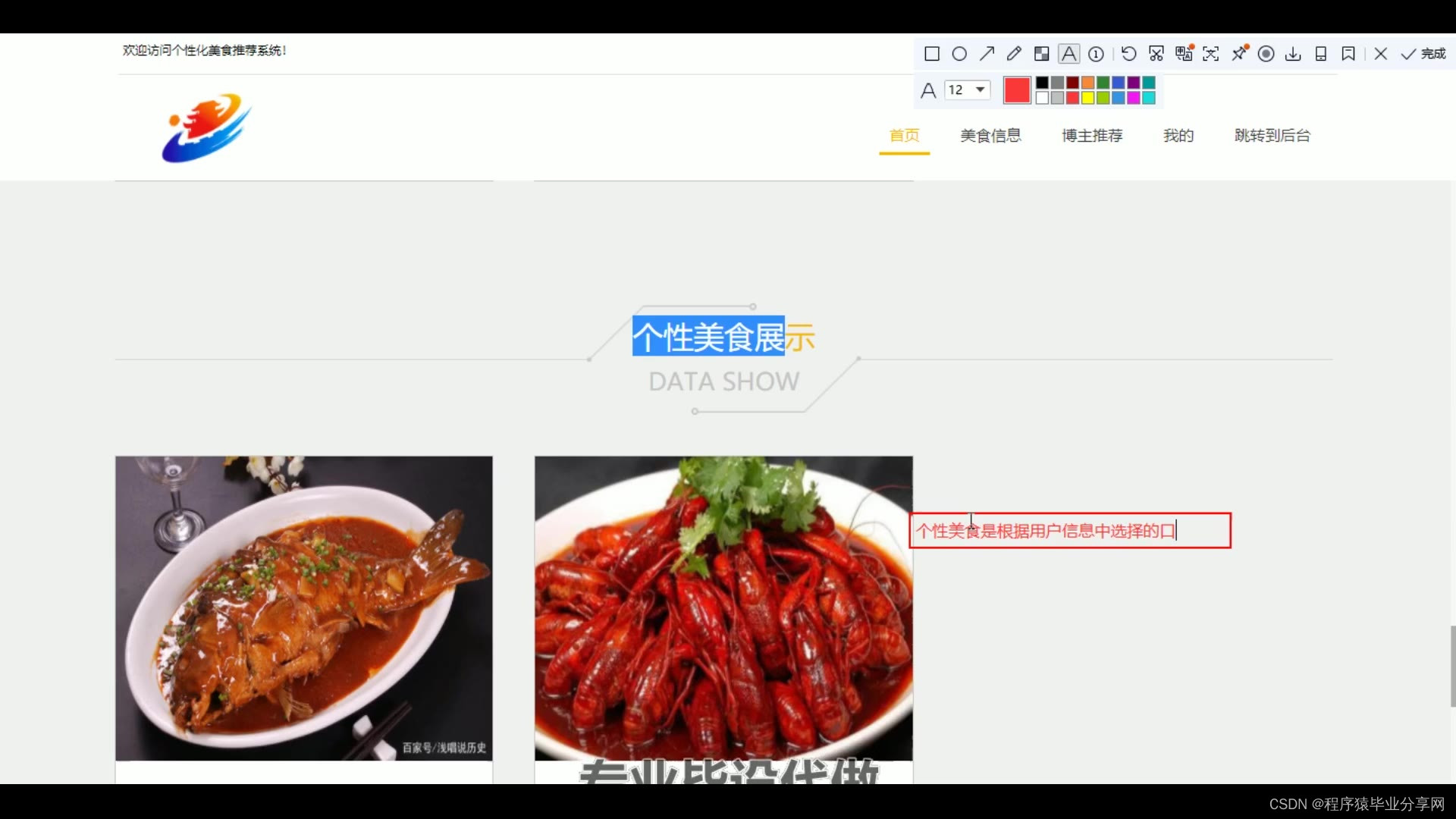Click the red annotation text box
The height and width of the screenshot is (819, 1456).
tap(1069, 531)
